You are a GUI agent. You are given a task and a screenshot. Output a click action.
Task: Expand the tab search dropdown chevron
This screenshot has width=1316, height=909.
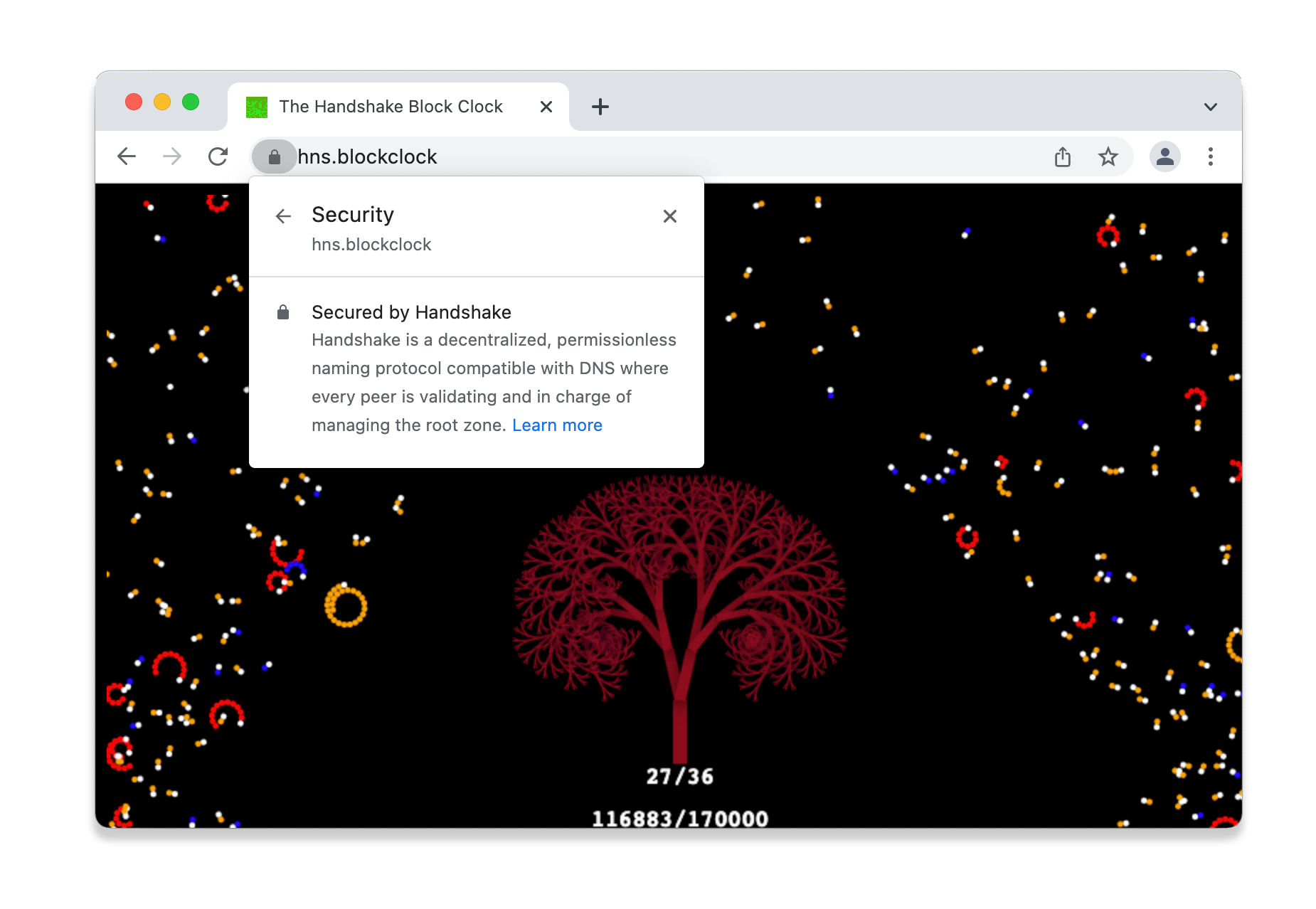pyautogui.click(x=1210, y=107)
